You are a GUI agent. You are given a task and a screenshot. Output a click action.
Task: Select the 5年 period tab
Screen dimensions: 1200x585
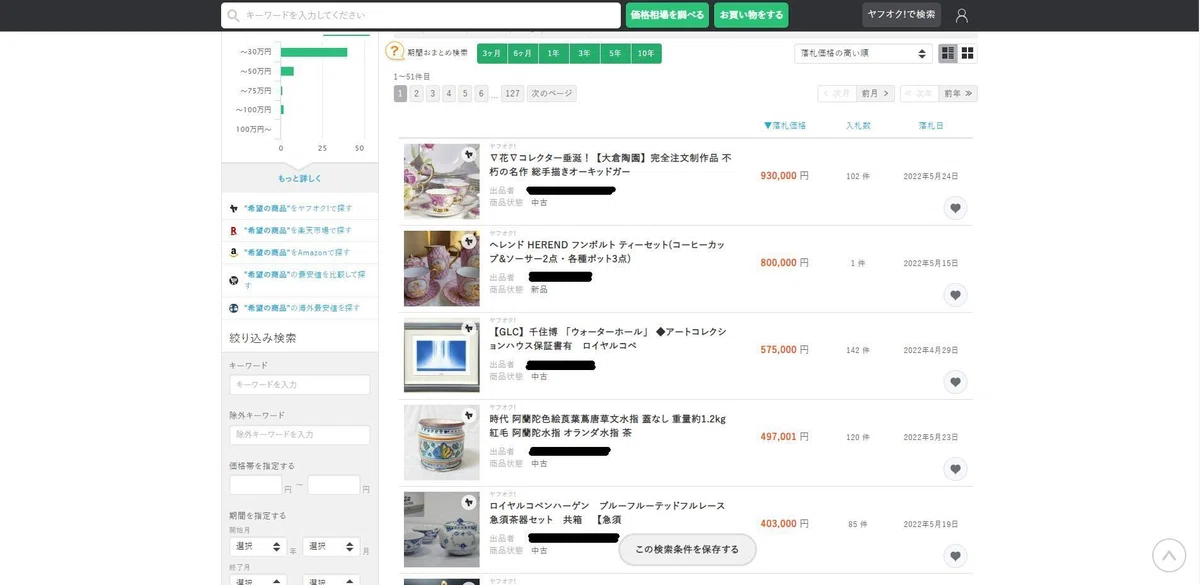(x=615, y=53)
